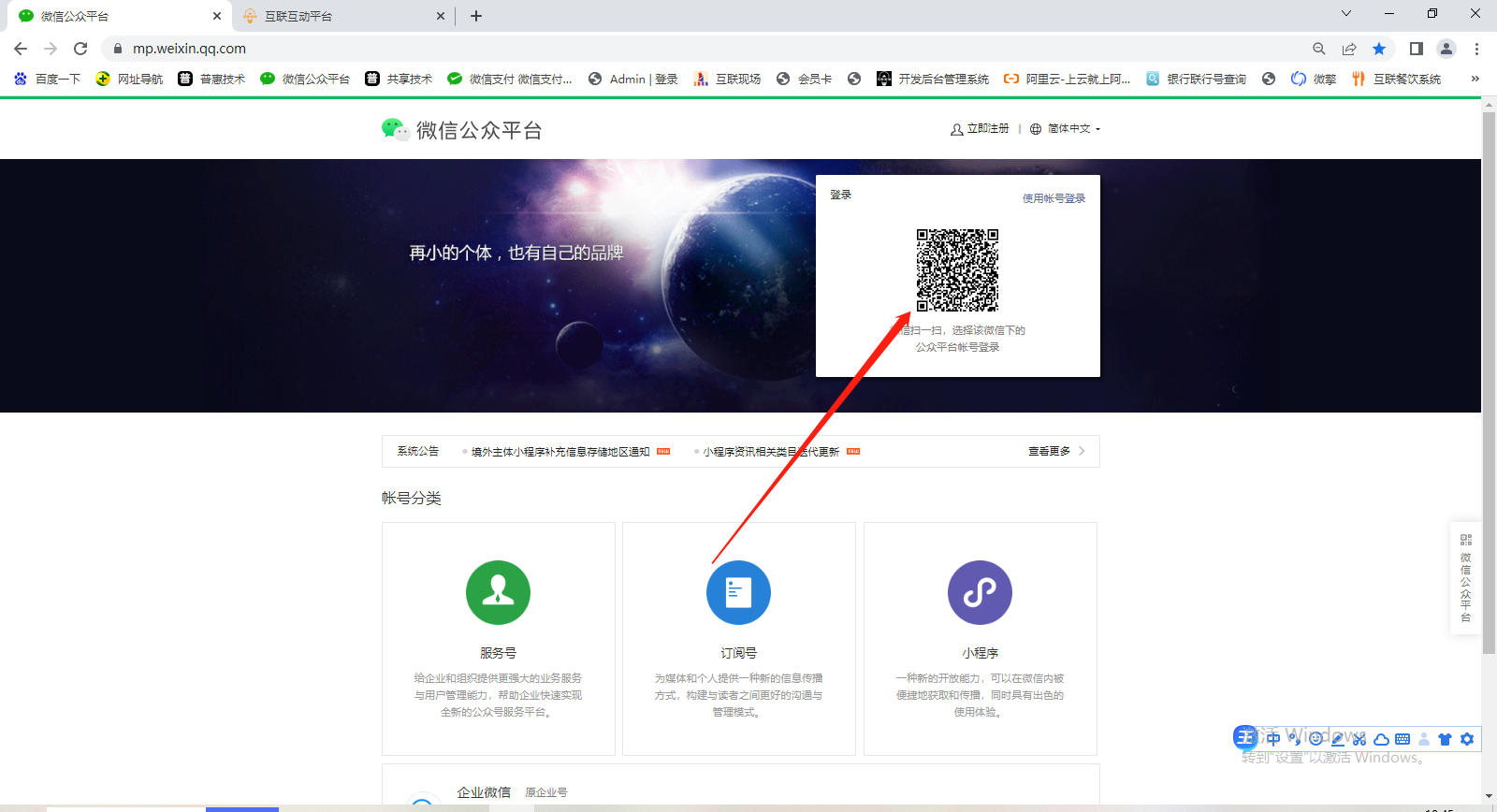
Task: Click the WeChat logo in page header
Action: coord(395,129)
